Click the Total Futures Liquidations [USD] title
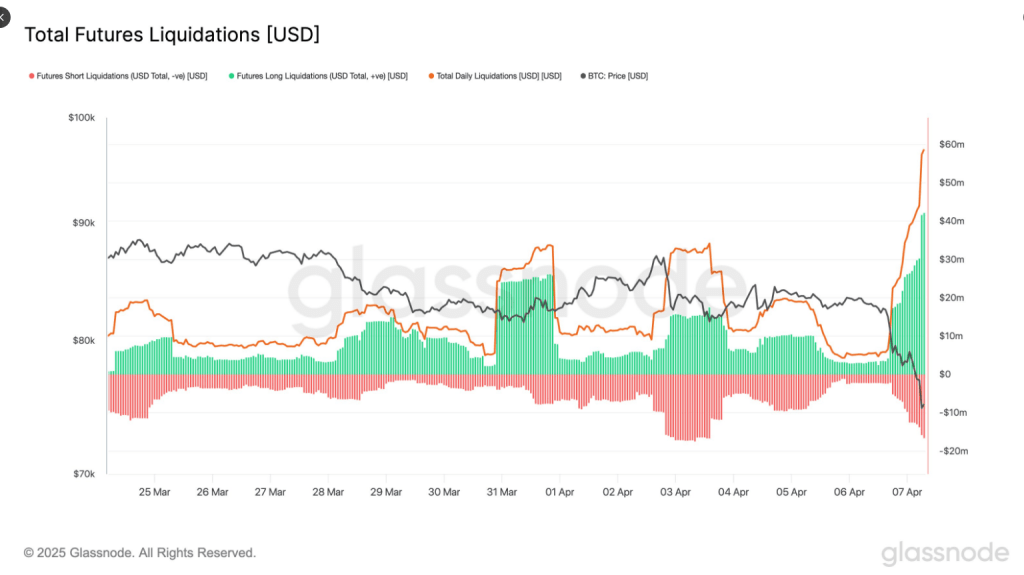Image resolution: width=1024 pixels, height=575 pixels. click(172, 35)
